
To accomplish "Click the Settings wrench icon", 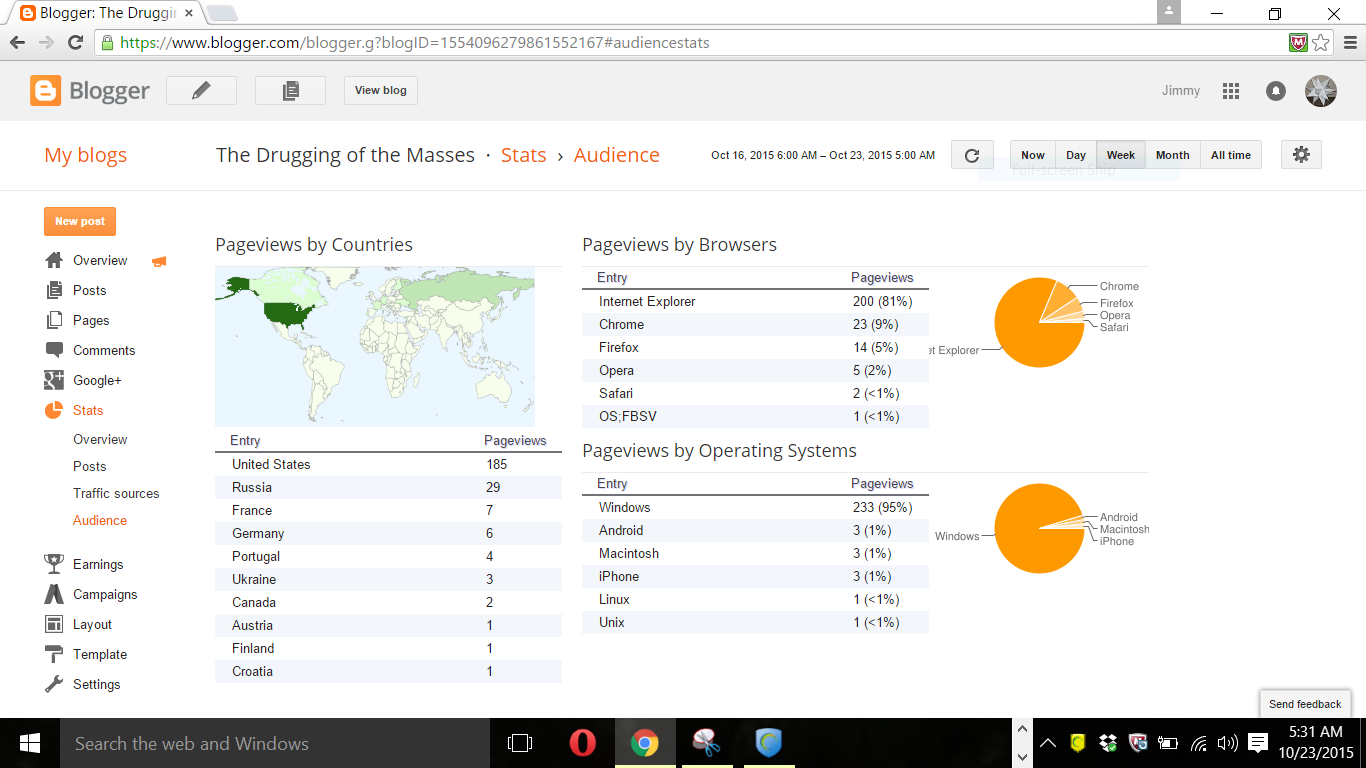I will click(x=54, y=684).
